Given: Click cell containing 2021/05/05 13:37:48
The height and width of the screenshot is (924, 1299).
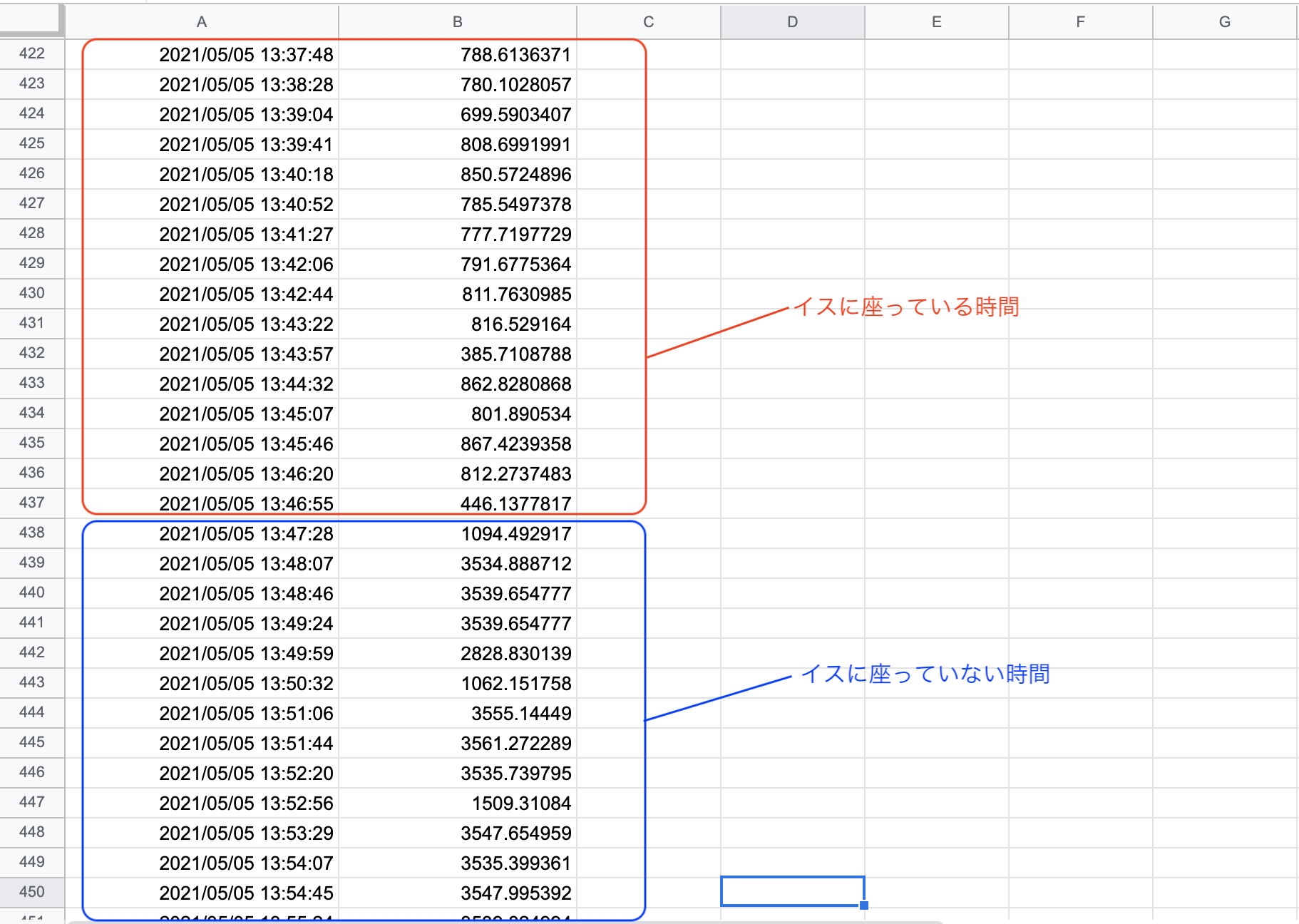Looking at the screenshot, I should [x=246, y=55].
